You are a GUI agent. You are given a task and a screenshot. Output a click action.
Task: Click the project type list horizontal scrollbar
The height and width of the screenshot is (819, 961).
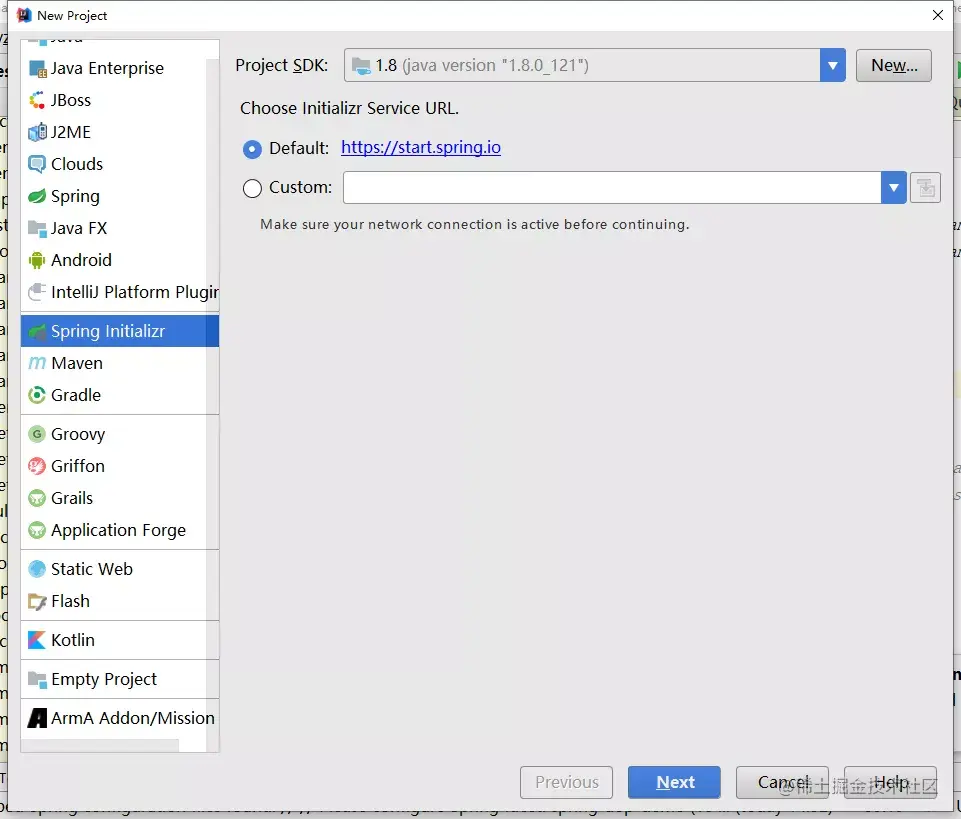pyautogui.click(x=101, y=745)
